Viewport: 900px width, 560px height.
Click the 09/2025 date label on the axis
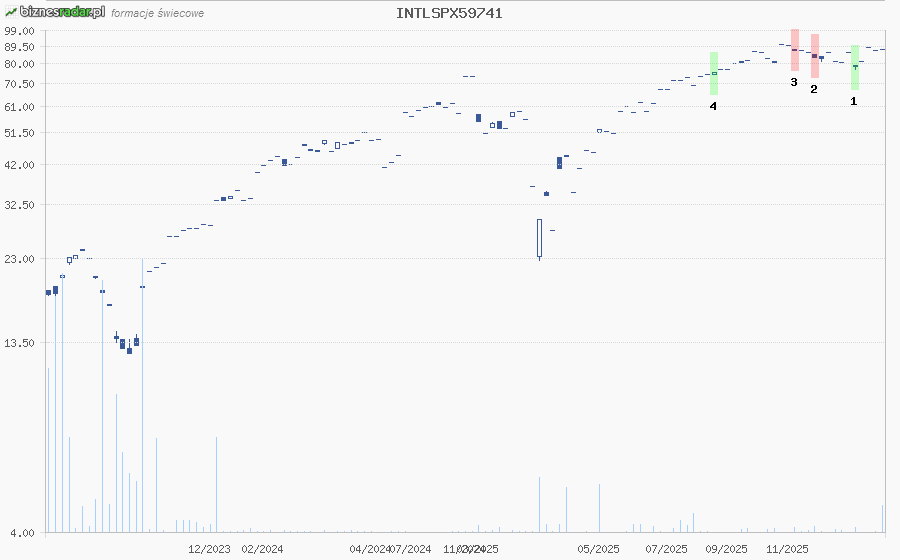[726, 549]
